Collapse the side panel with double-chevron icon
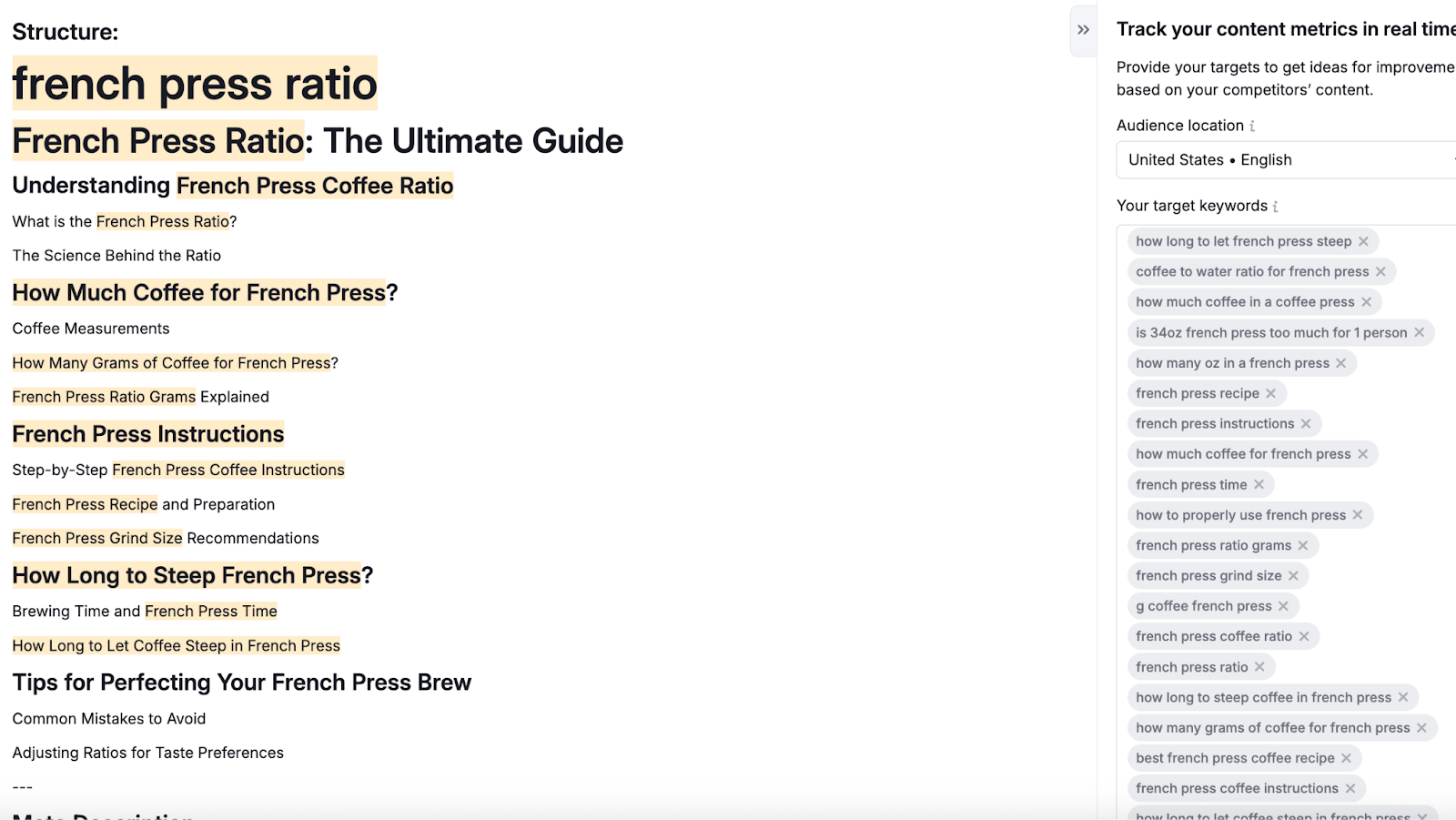Screen dimensions: 1456x820 tap(1083, 30)
